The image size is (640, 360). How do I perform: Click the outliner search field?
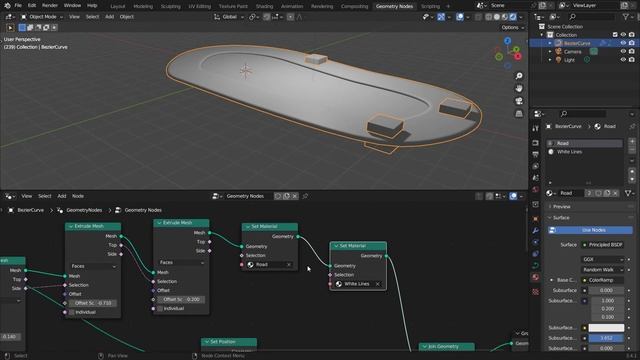point(592,17)
